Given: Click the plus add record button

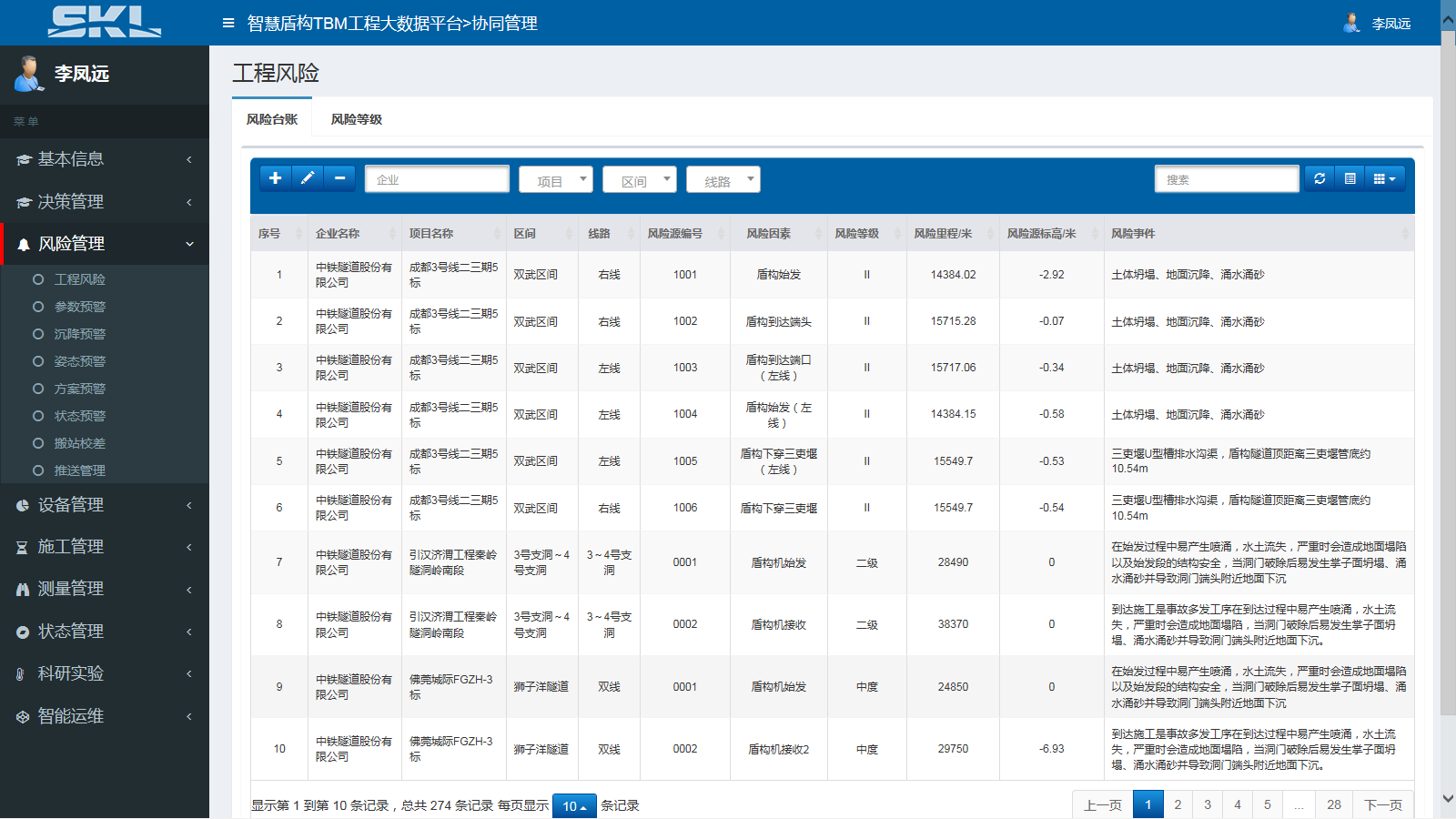Looking at the screenshot, I should click(x=276, y=178).
